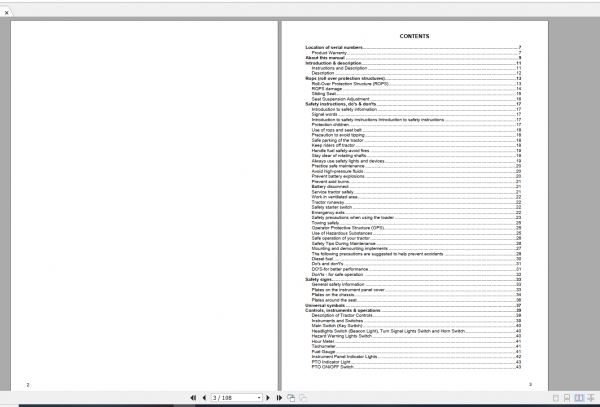Click 'Tractor runaway' entry
Image resolution: width=600 pixels, height=407 pixels.
pos(328,202)
